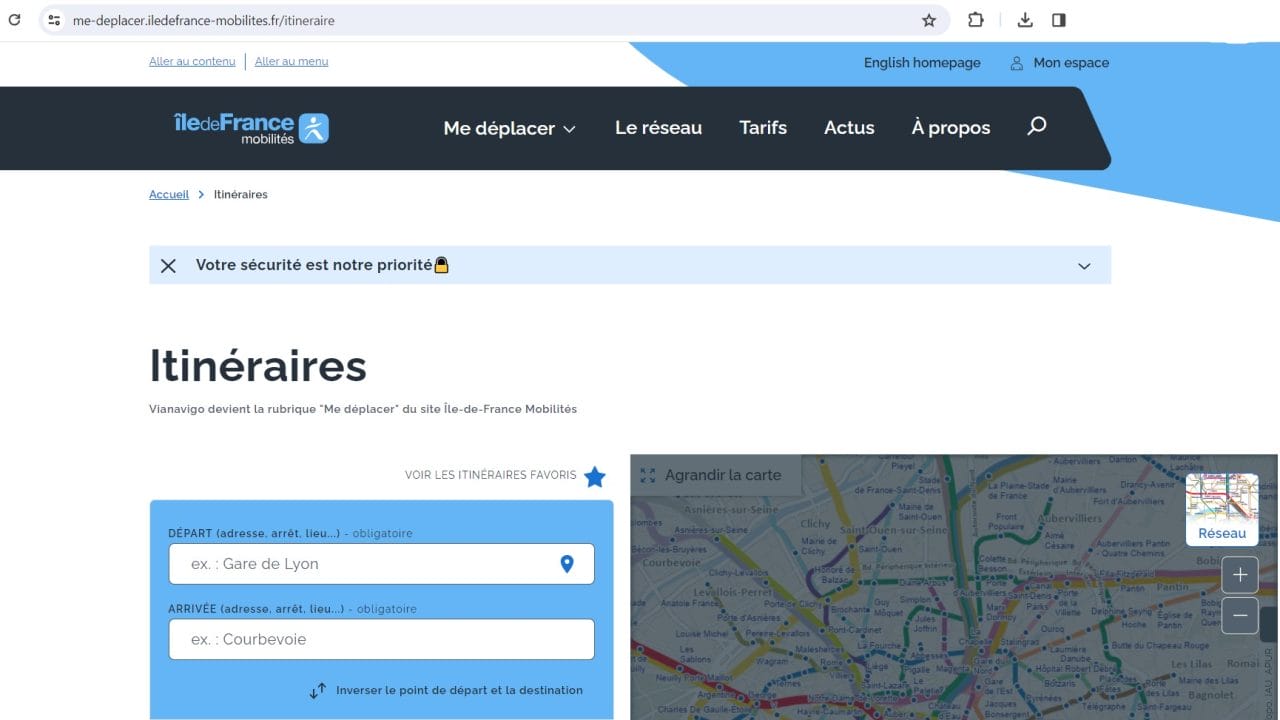Select the 'Réseau' map layer thumbnail
This screenshot has width=1280, height=720.
tap(1222, 508)
